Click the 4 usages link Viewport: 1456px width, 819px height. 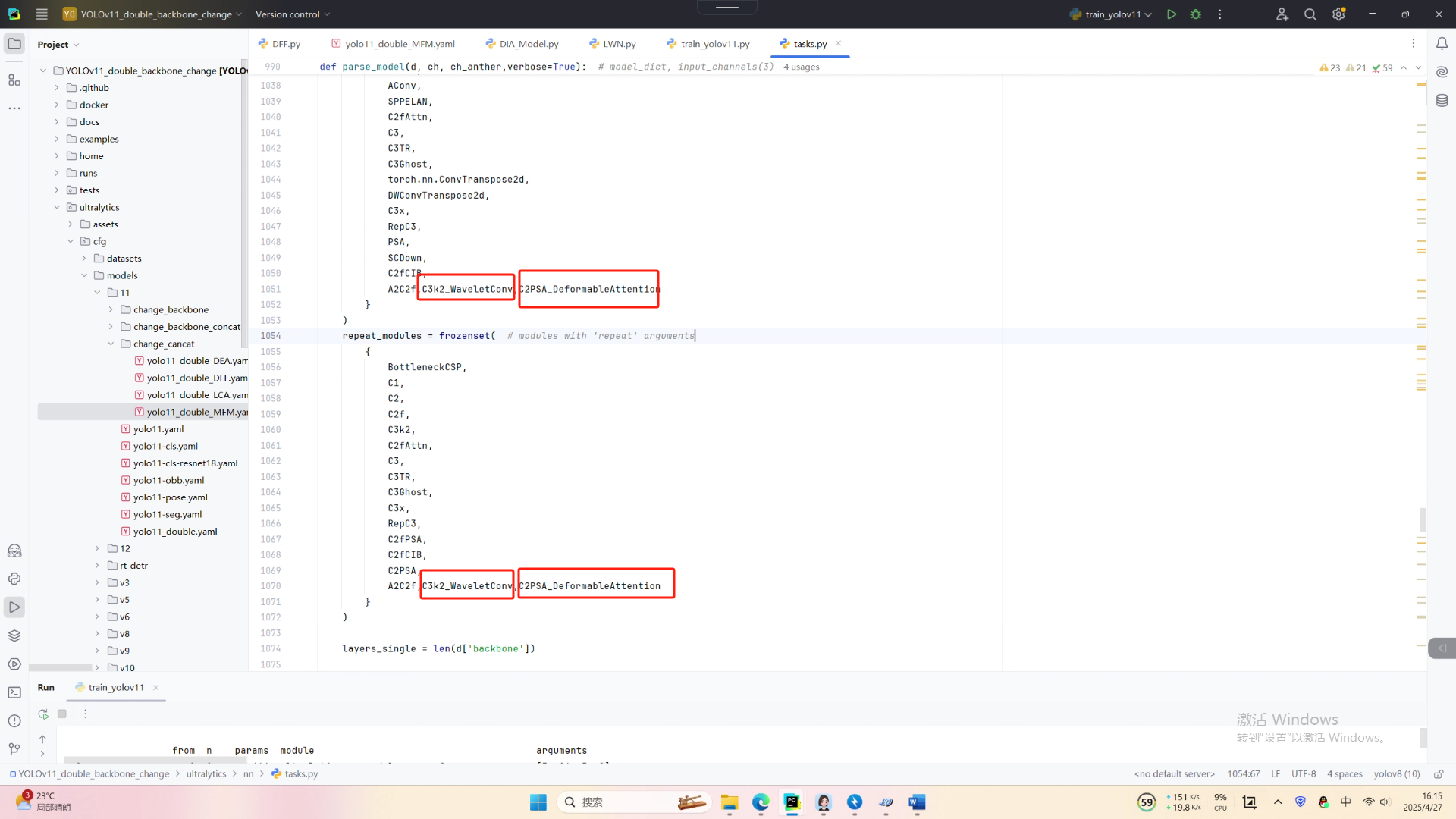click(x=801, y=67)
